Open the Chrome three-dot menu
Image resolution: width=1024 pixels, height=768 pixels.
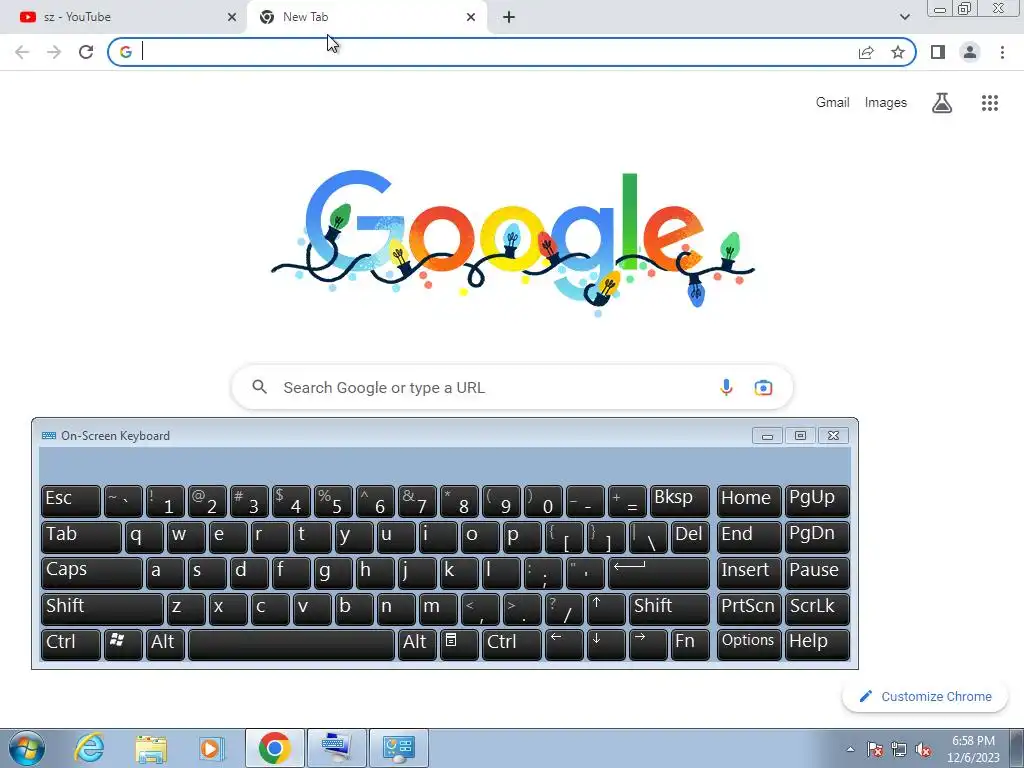(1002, 52)
